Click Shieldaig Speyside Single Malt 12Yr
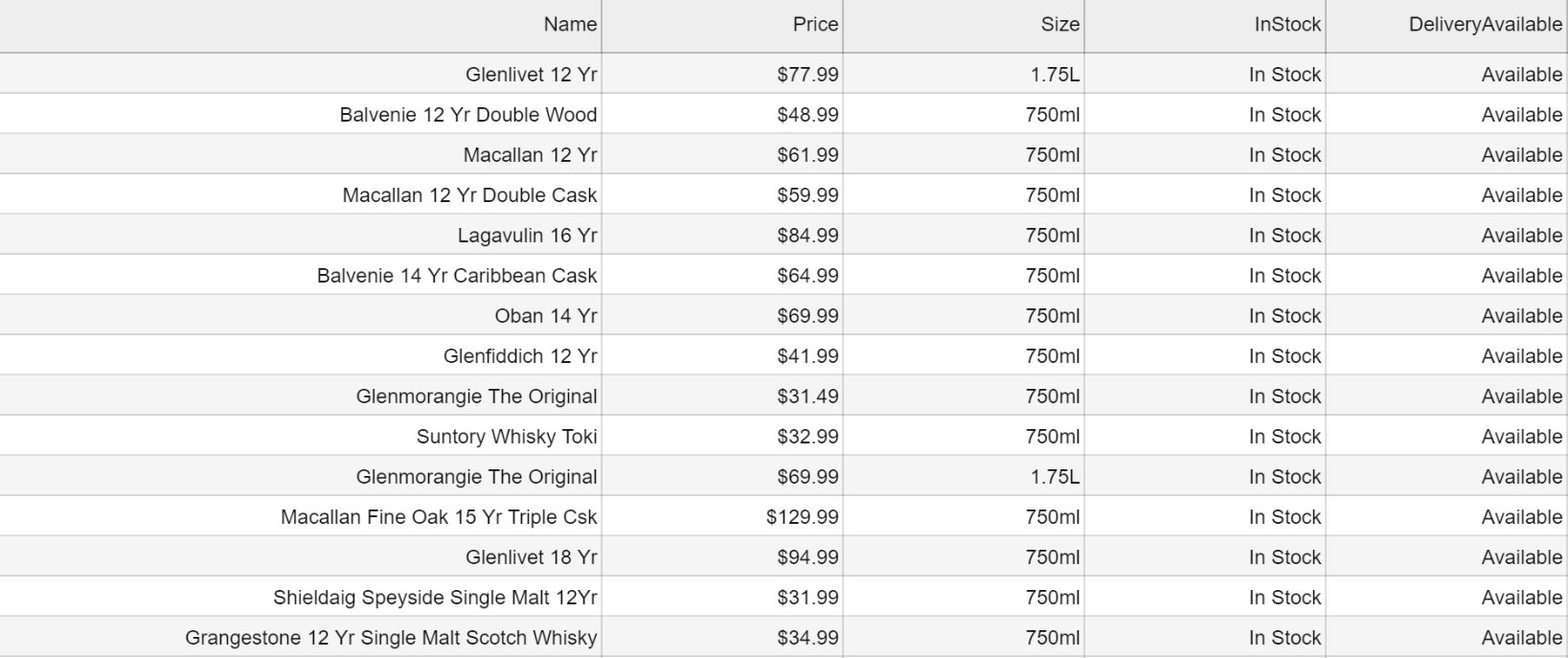The width and height of the screenshot is (1568, 658). click(x=435, y=598)
